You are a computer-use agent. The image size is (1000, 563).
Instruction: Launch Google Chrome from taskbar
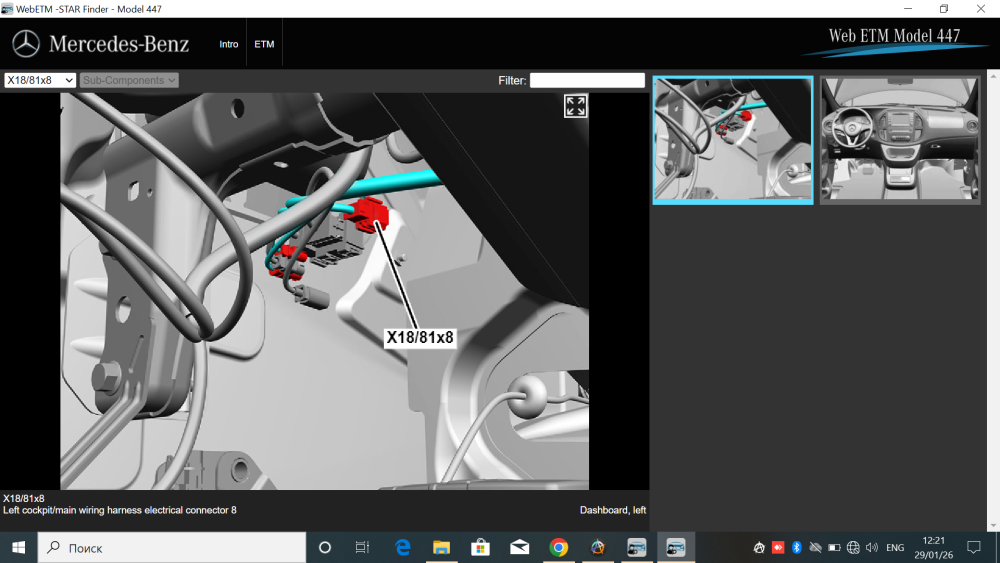[559, 548]
